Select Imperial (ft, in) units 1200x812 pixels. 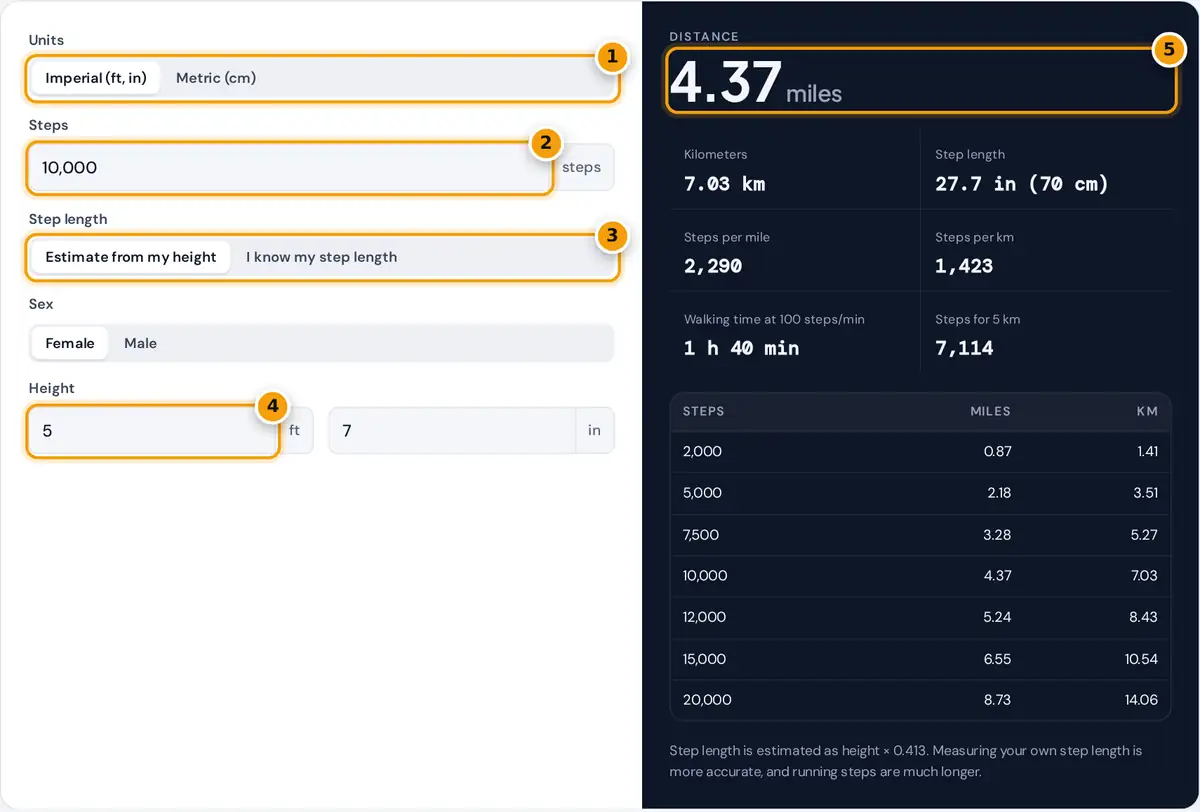coord(96,78)
